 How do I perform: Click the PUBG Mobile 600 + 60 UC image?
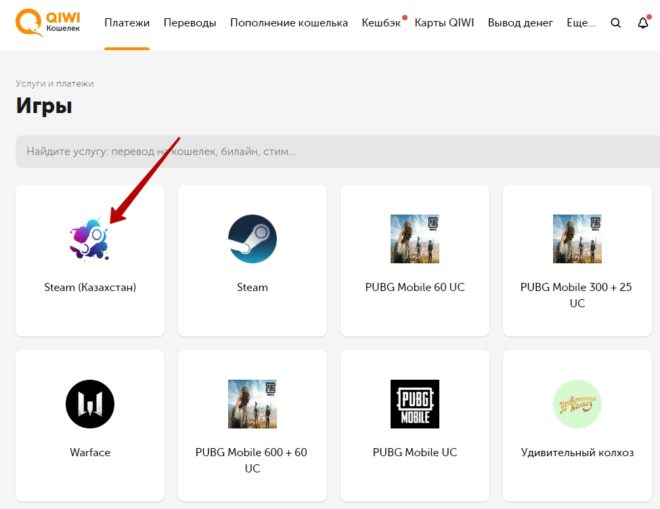tap(252, 404)
